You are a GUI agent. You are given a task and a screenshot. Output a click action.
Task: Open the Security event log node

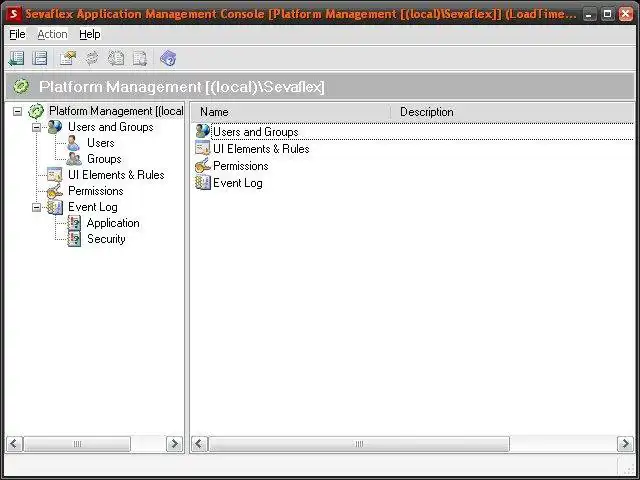pyautogui.click(x=106, y=239)
